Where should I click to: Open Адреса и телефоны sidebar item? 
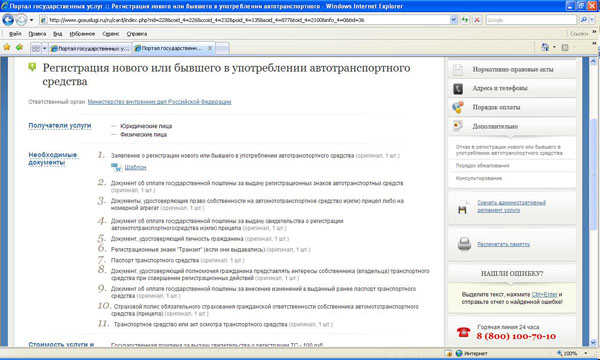(x=512, y=88)
